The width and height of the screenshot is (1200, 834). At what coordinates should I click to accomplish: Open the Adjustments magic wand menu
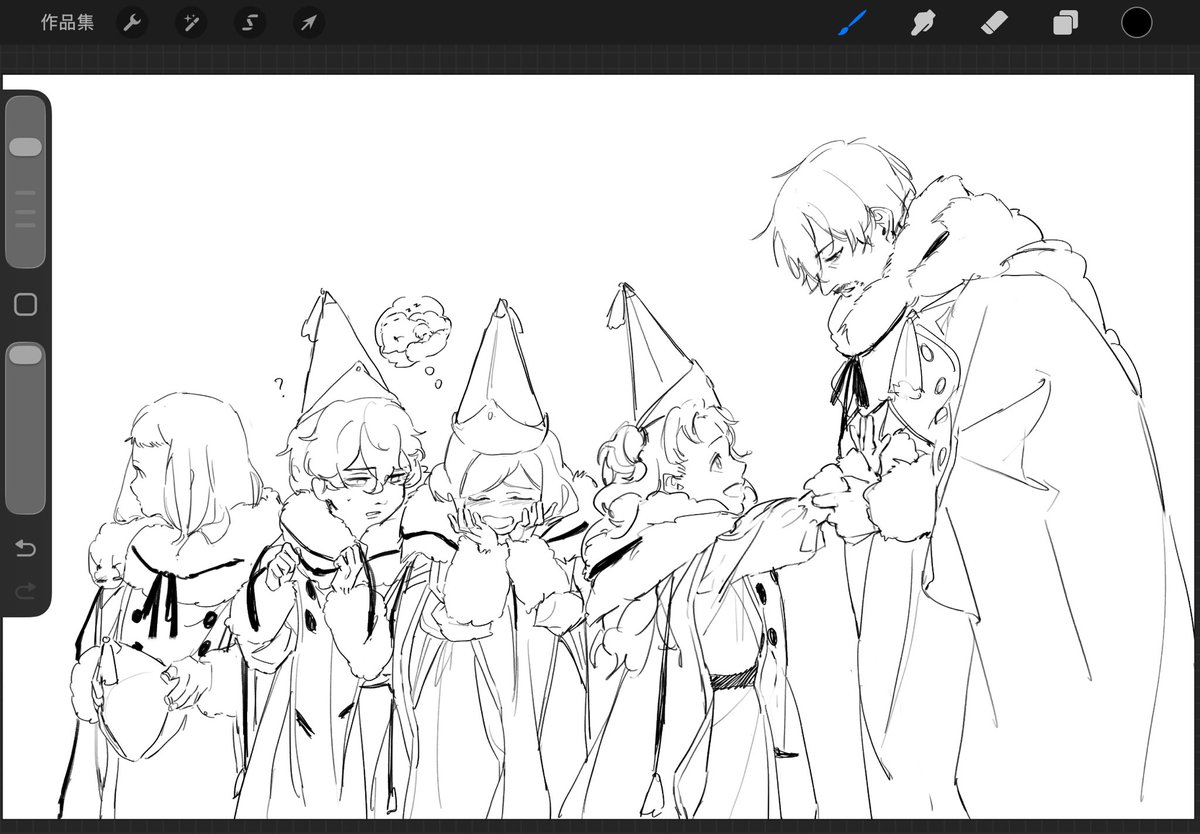click(x=191, y=22)
